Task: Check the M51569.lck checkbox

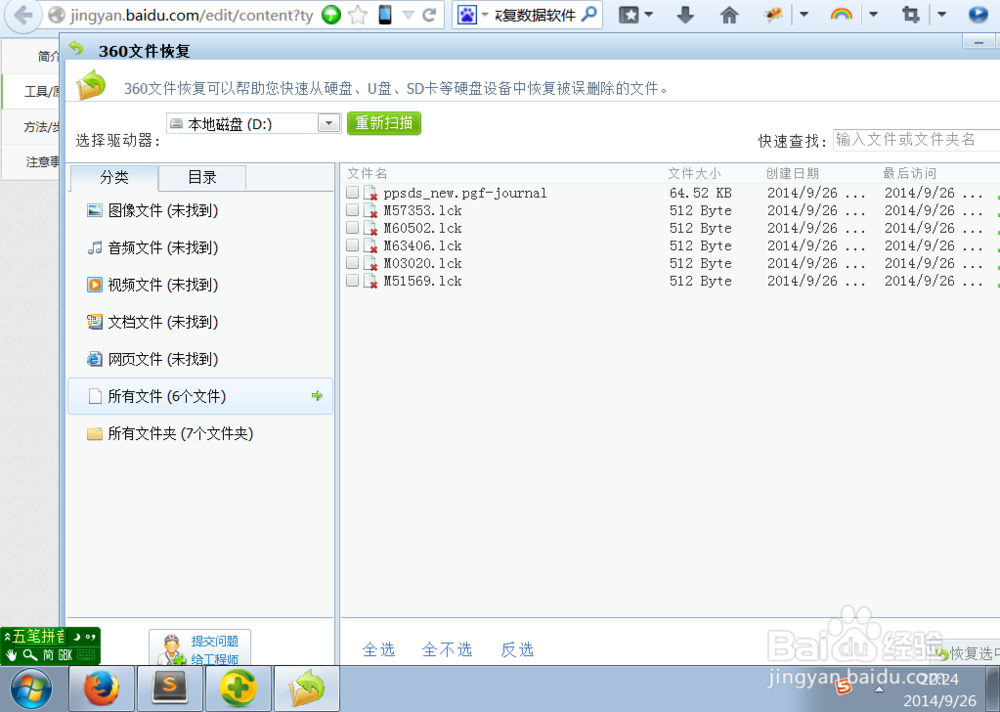Action: [352, 281]
